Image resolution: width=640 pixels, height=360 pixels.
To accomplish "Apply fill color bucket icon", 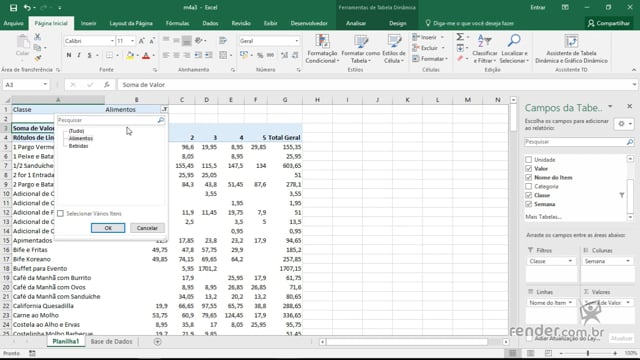I will [x=130, y=55].
